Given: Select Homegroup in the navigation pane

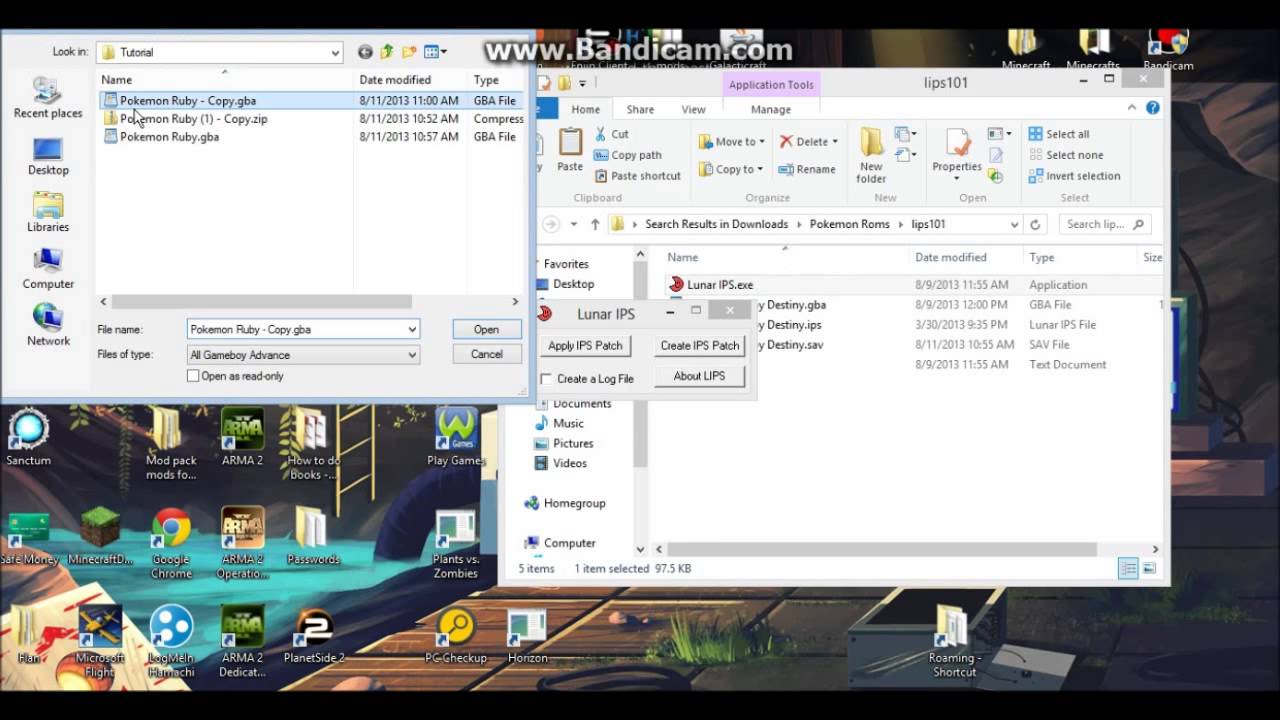Looking at the screenshot, I should tap(565, 503).
